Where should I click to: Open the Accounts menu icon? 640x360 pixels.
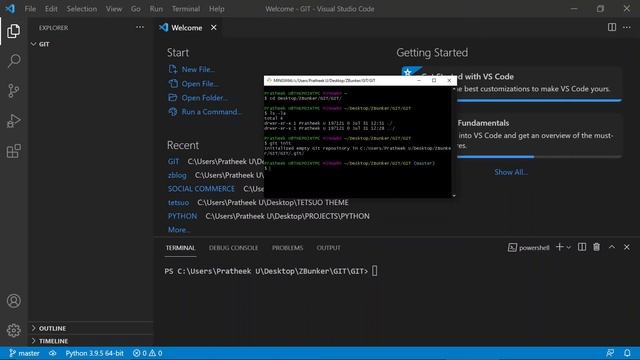tap(13, 301)
